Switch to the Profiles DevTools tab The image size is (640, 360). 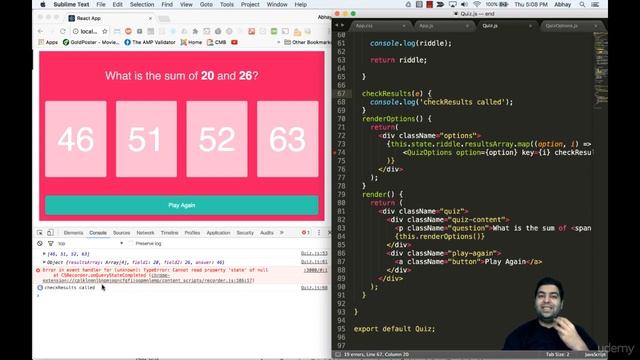(x=192, y=233)
